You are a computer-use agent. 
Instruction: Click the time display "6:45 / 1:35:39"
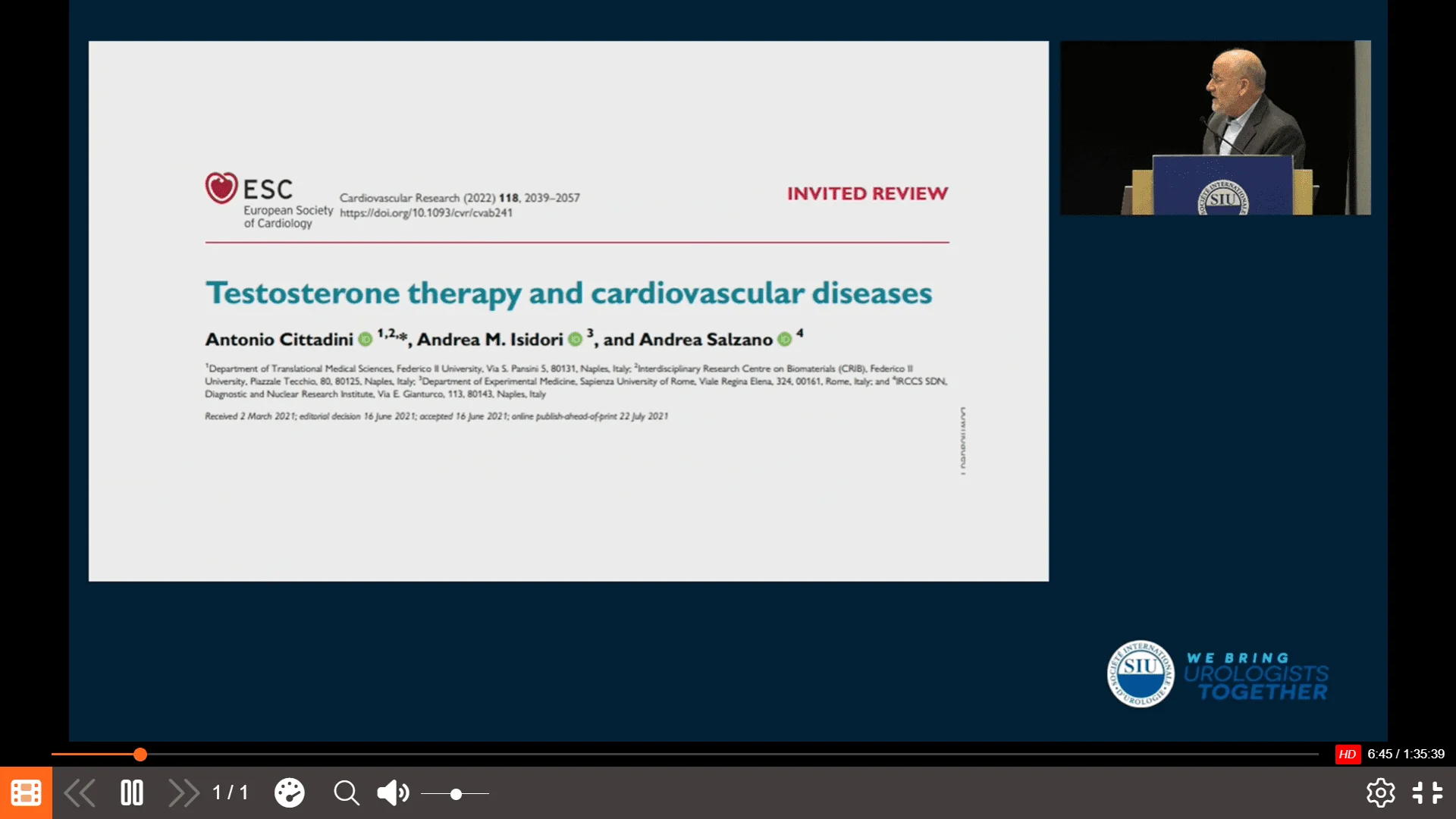tap(1406, 754)
